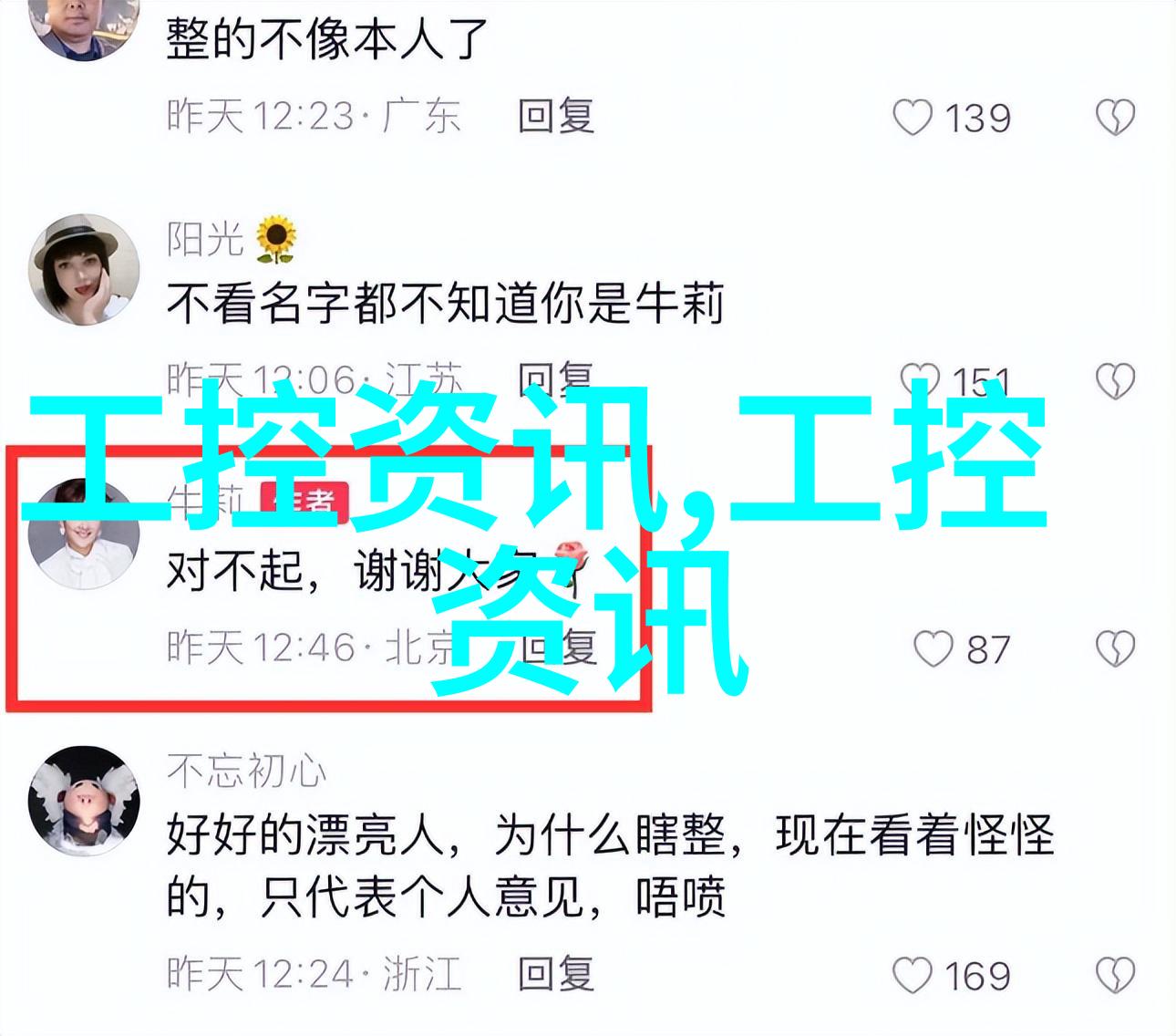Open 阳光's profile avatar
The width and height of the screenshot is (1176, 1036).
(x=84, y=270)
